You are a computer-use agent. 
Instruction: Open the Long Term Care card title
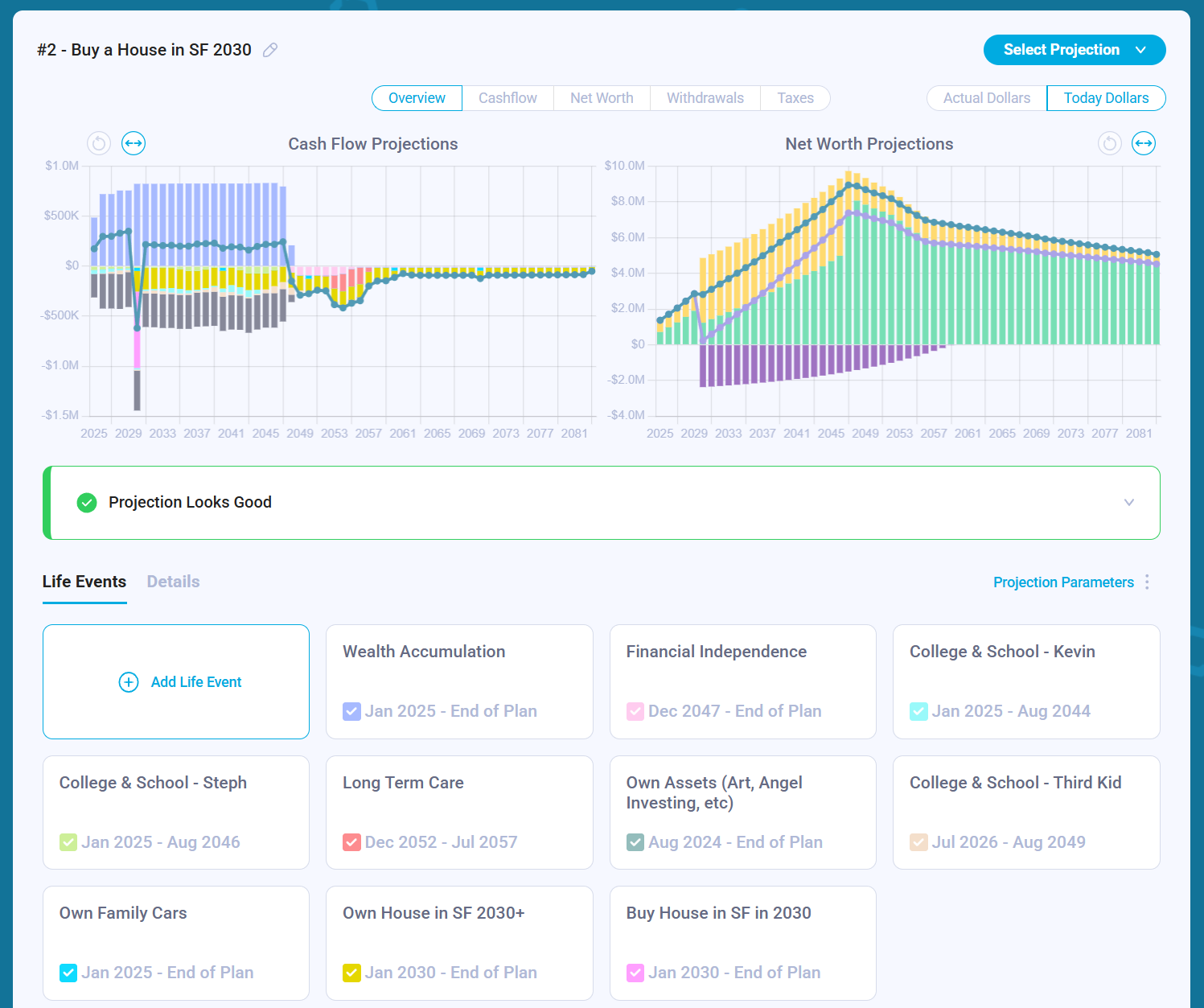[x=403, y=783]
